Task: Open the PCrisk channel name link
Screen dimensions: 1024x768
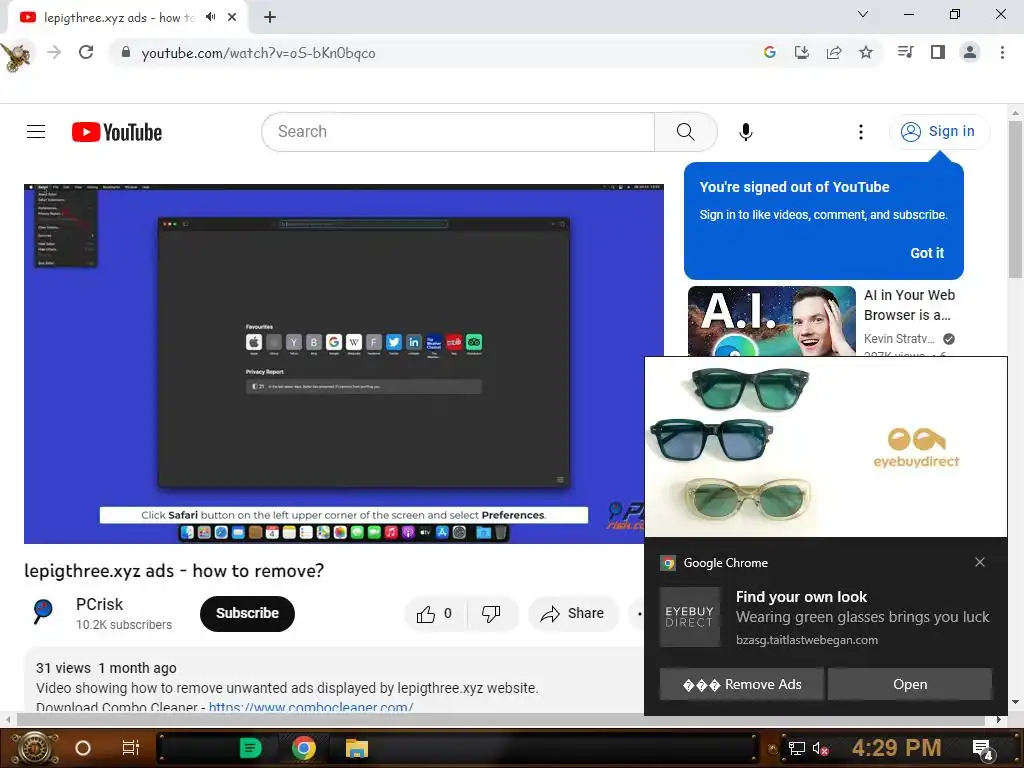Action: click(99, 604)
